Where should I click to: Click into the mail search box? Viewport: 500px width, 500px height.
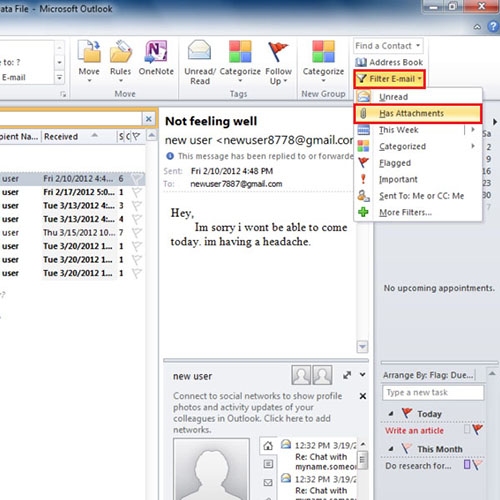click(71, 119)
